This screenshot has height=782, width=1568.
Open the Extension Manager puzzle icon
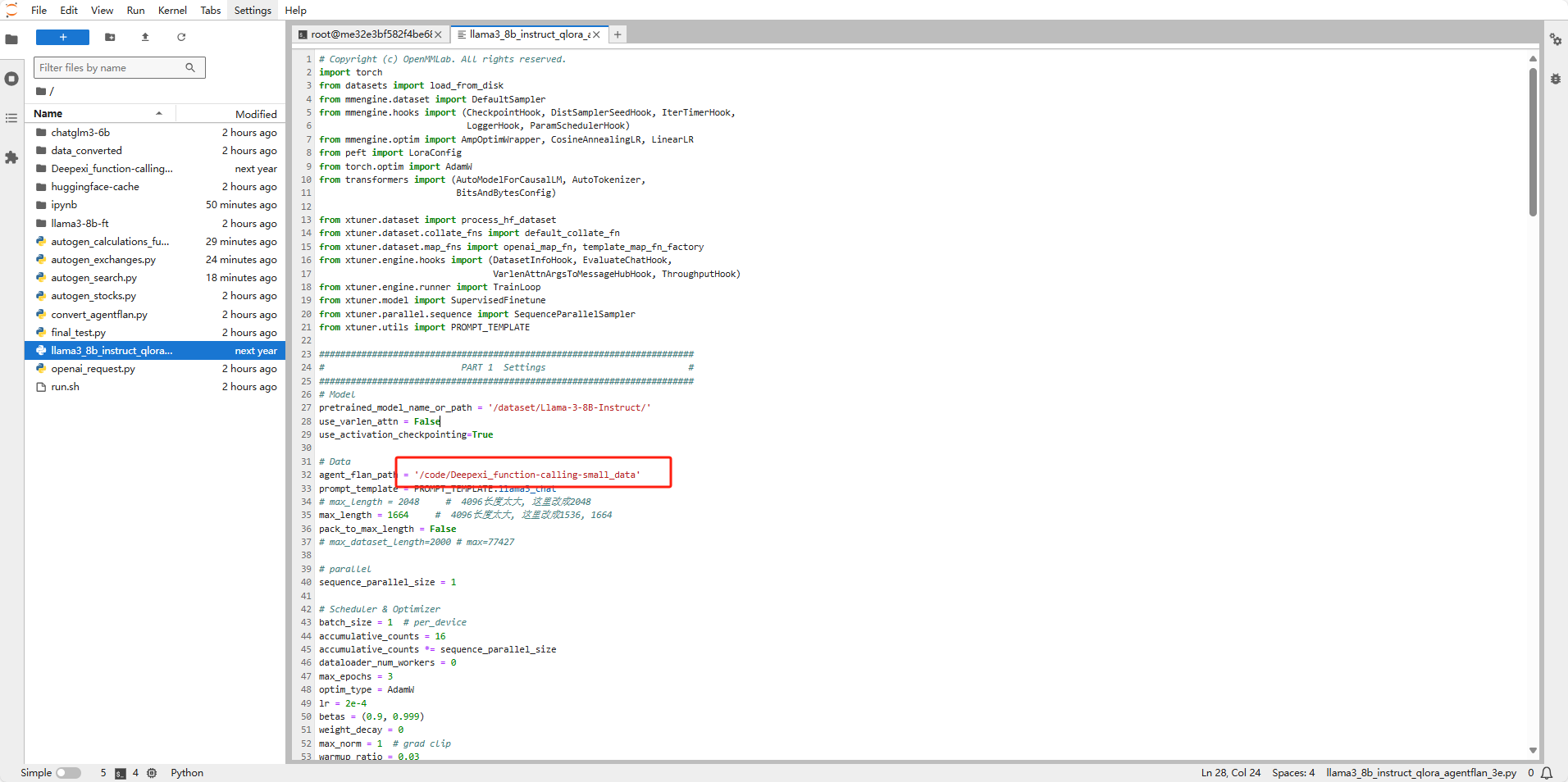[x=11, y=157]
